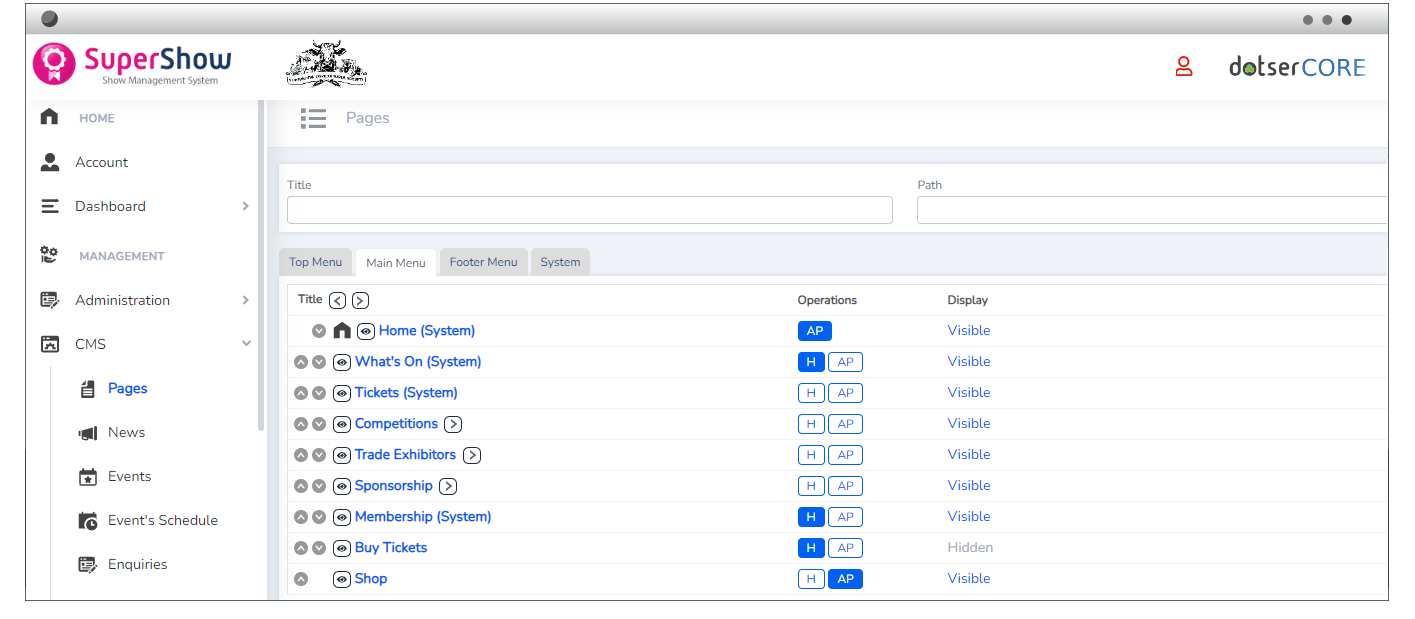Viewport: 1415px width, 619px height.
Task: Collapse the CMS sidebar section
Action: click(x=246, y=344)
